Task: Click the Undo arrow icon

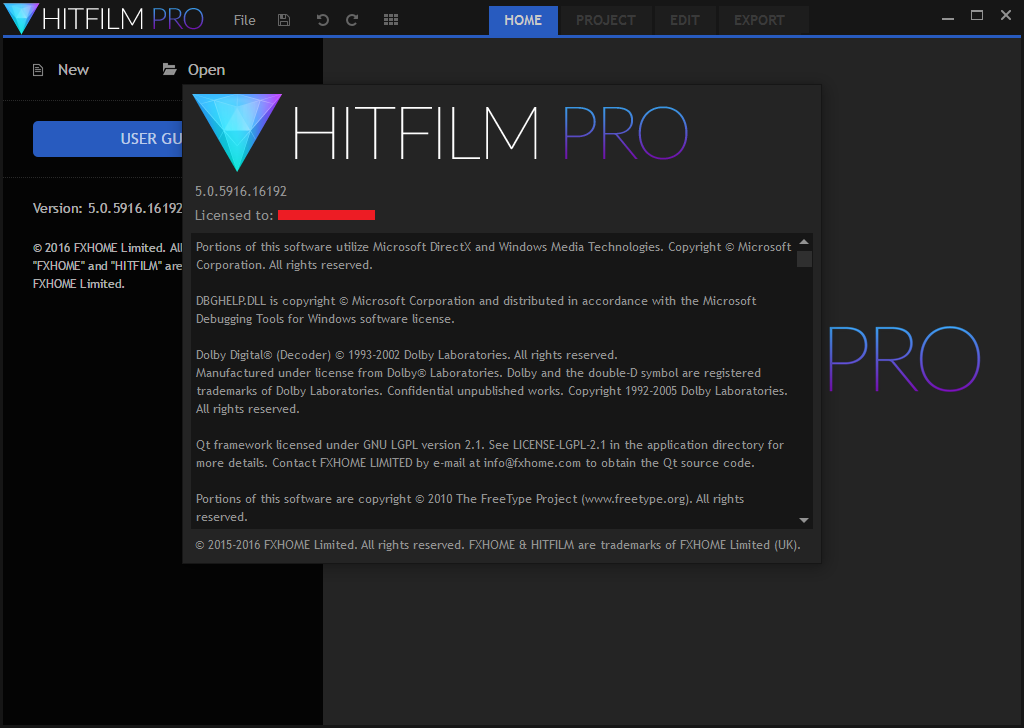Action: [x=322, y=20]
